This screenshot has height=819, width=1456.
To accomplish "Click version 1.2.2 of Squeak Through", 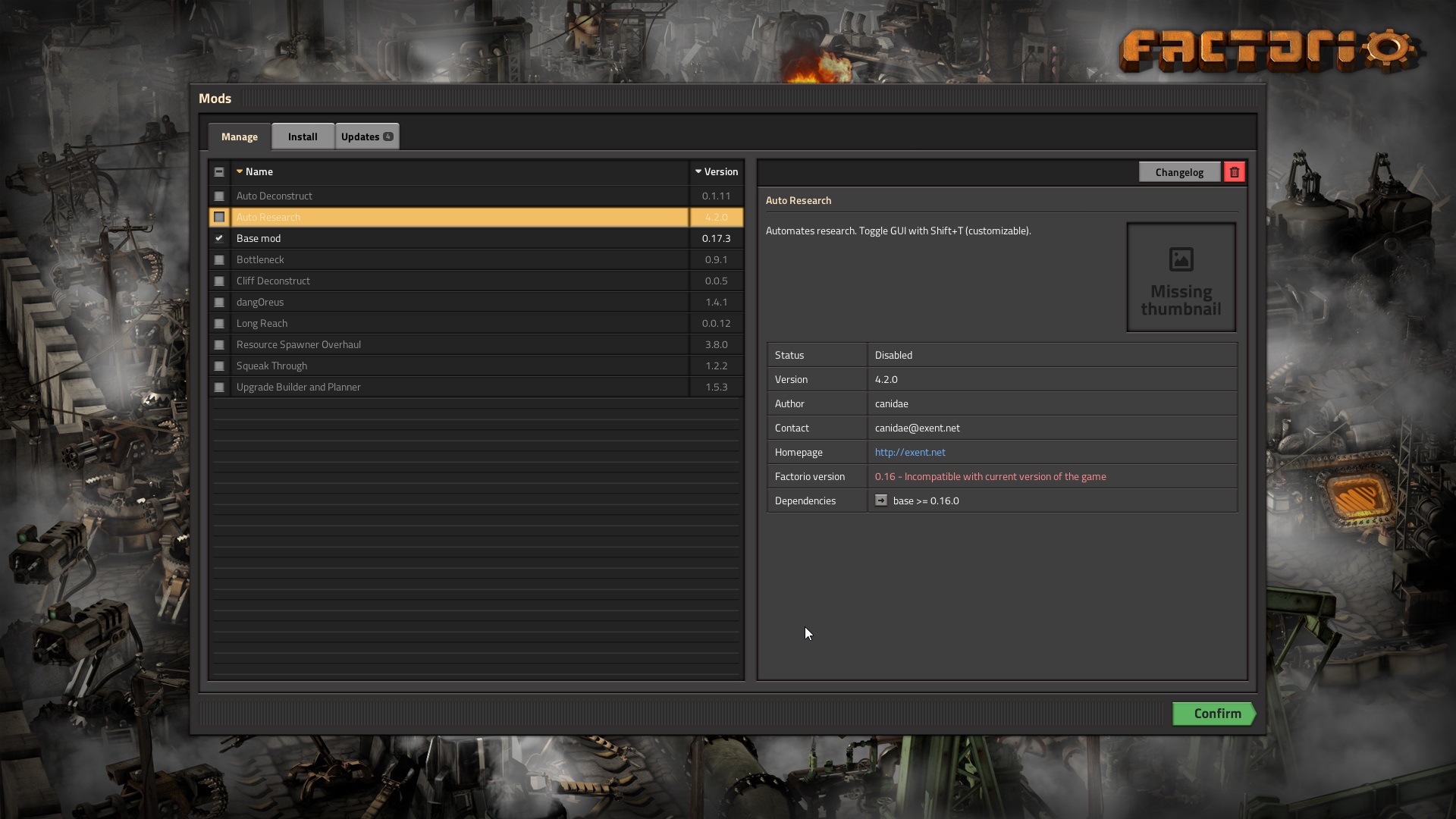I will (x=717, y=366).
